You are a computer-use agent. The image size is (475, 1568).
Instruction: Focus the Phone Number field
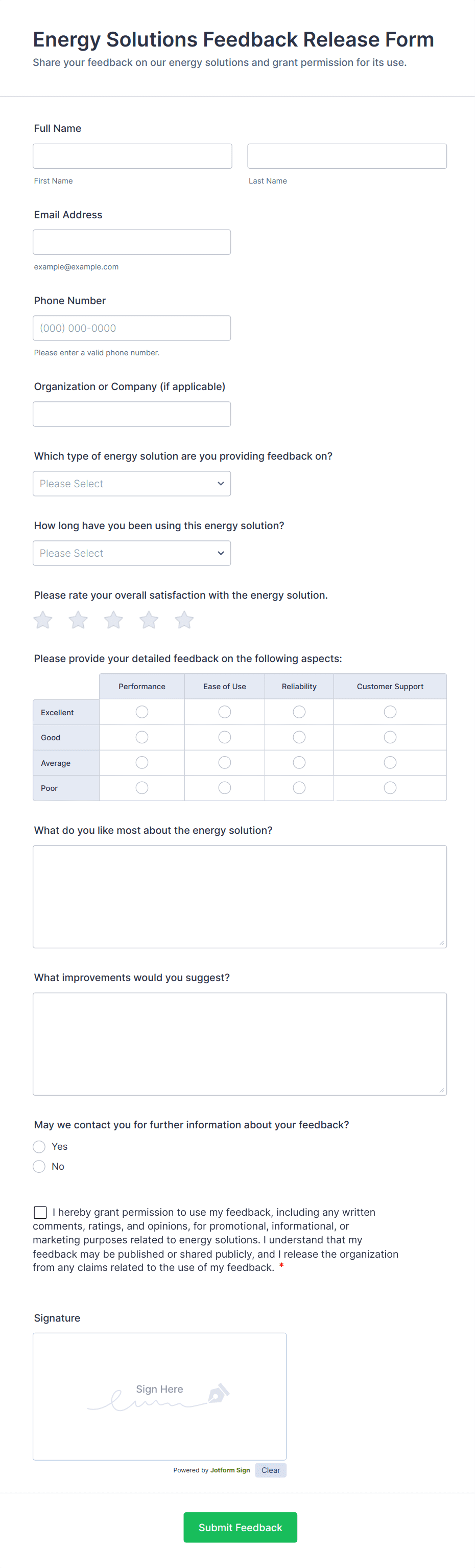tap(132, 328)
